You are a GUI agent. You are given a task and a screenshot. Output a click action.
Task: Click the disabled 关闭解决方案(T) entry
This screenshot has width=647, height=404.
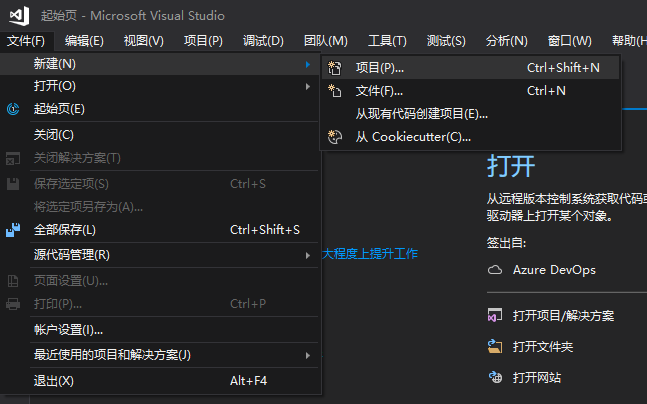[160, 158]
